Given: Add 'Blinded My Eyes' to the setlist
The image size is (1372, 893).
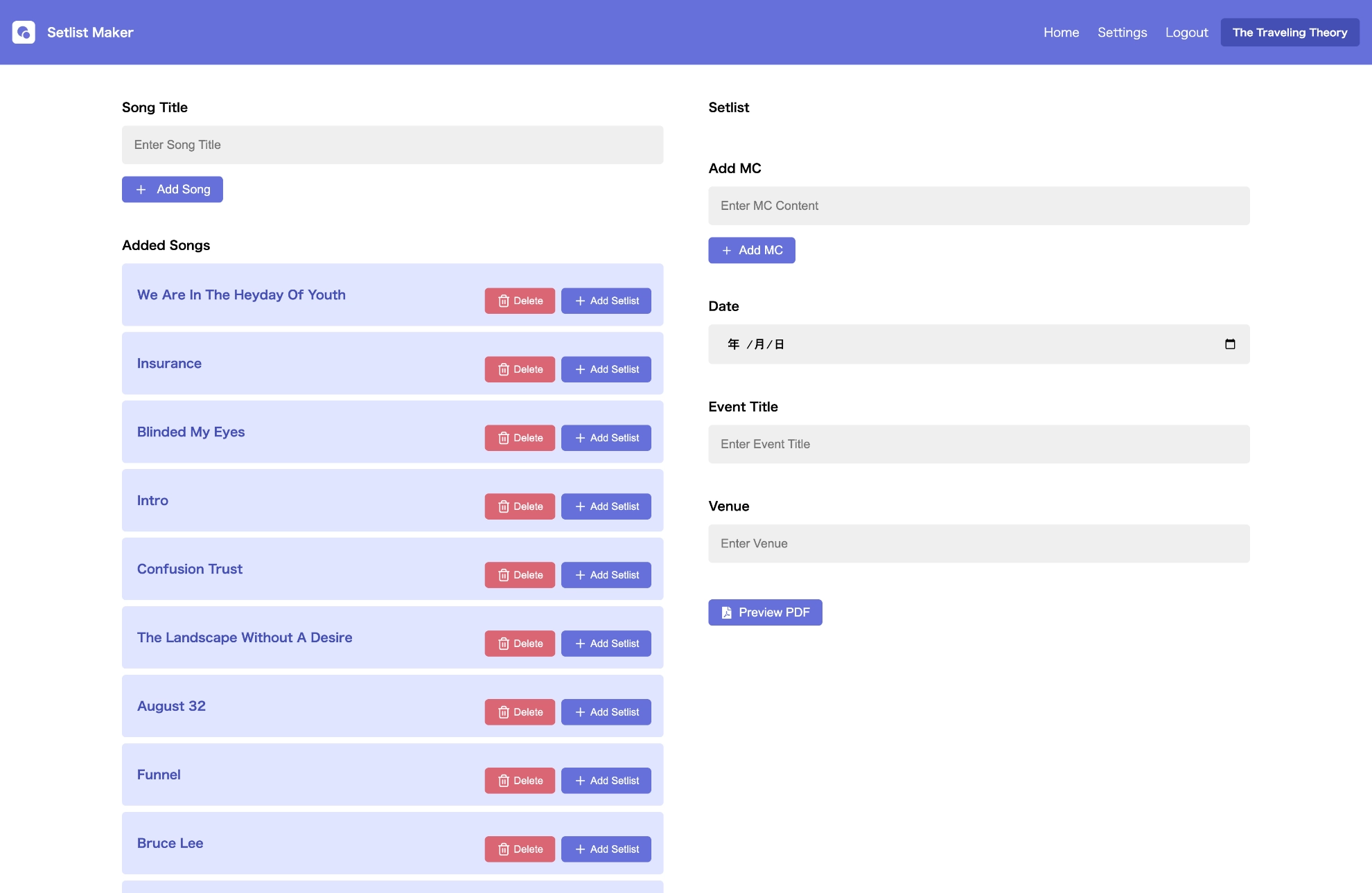Looking at the screenshot, I should [606, 438].
